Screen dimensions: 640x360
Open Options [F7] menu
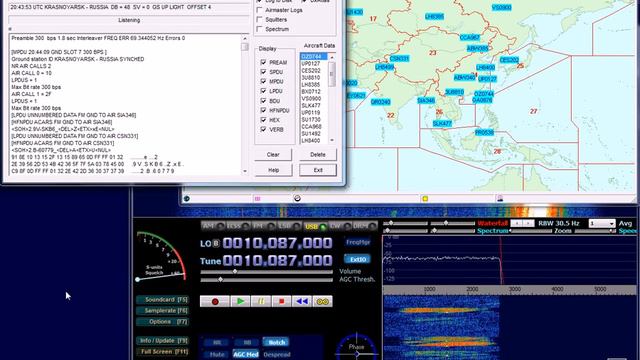click(x=162, y=322)
